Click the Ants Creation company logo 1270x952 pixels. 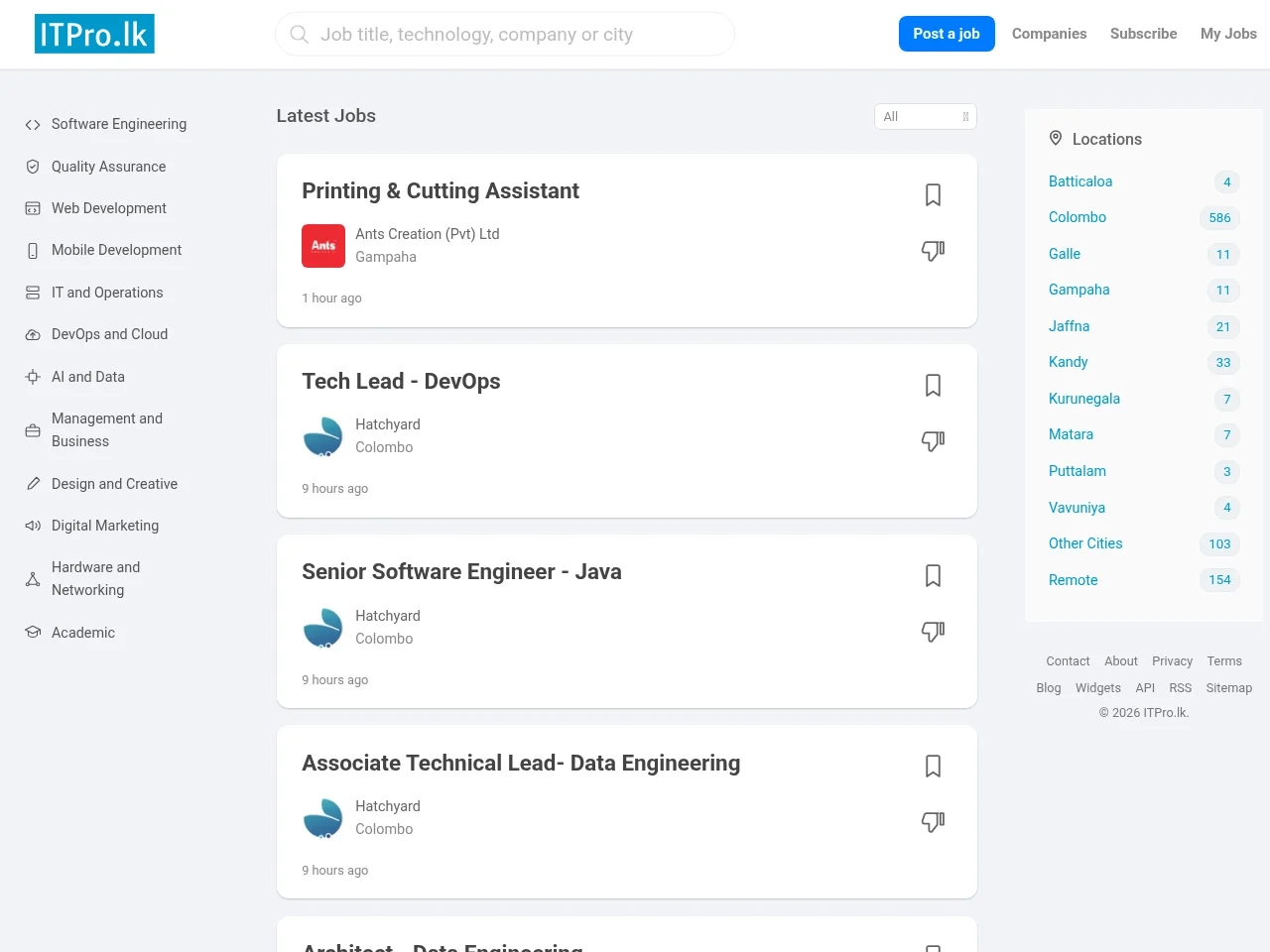[323, 246]
